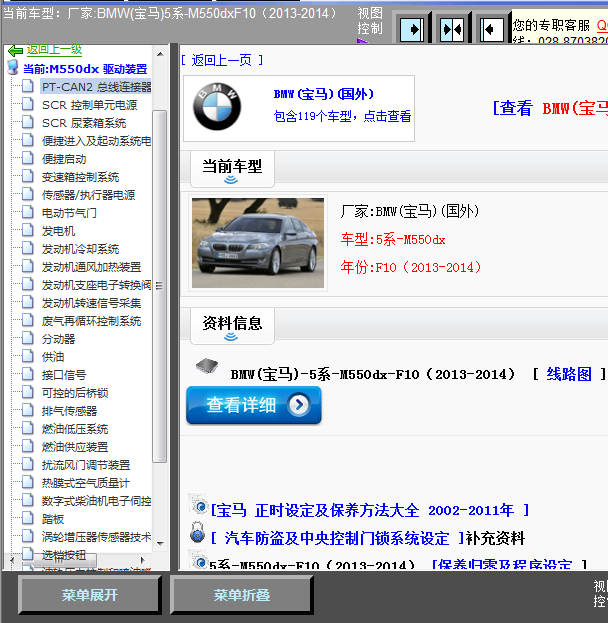The width and height of the screenshot is (608, 623).
Task: Click the view control right-arrow icon
Action: [412, 29]
